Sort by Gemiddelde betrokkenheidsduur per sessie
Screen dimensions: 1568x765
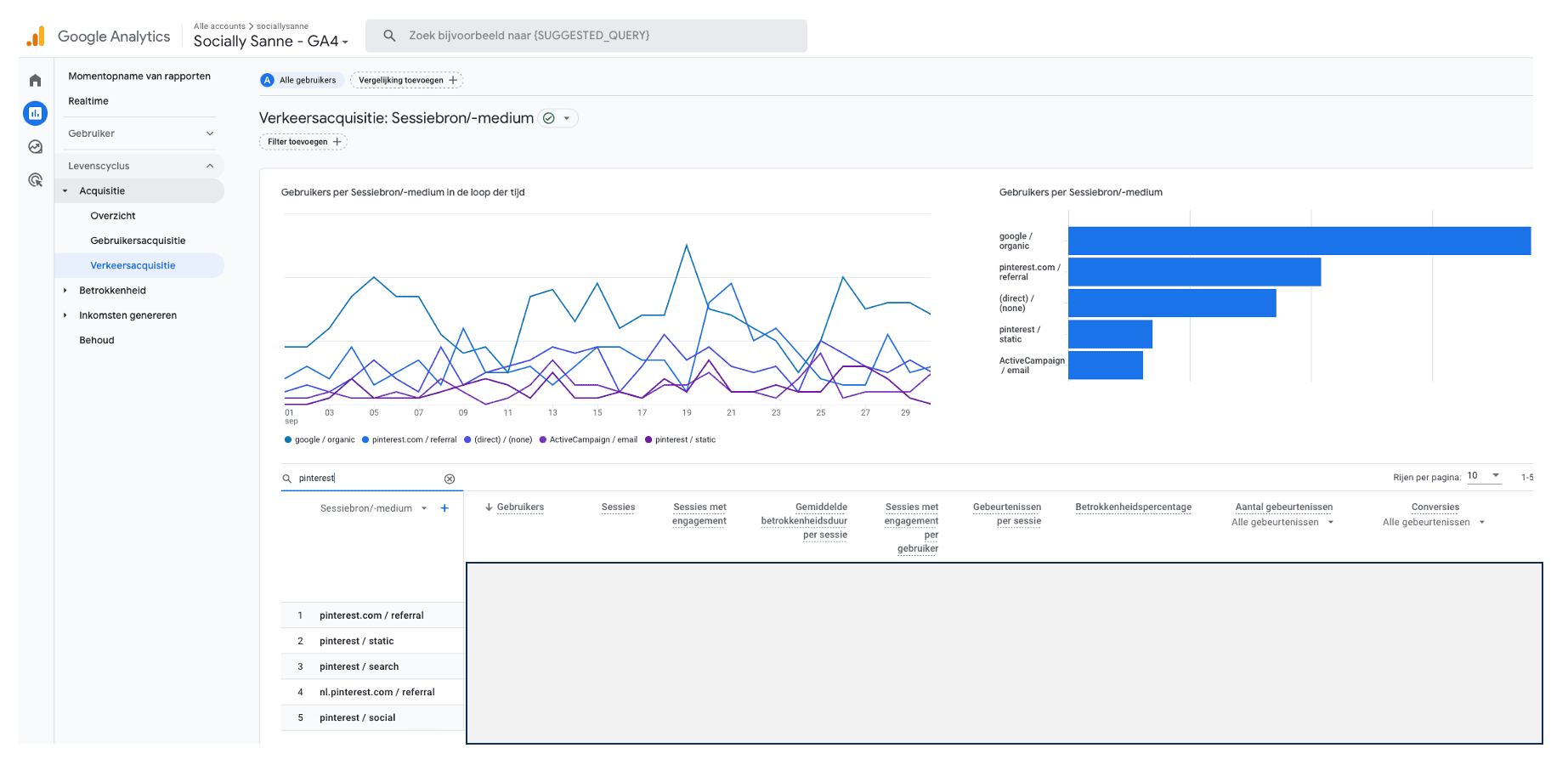tap(804, 521)
